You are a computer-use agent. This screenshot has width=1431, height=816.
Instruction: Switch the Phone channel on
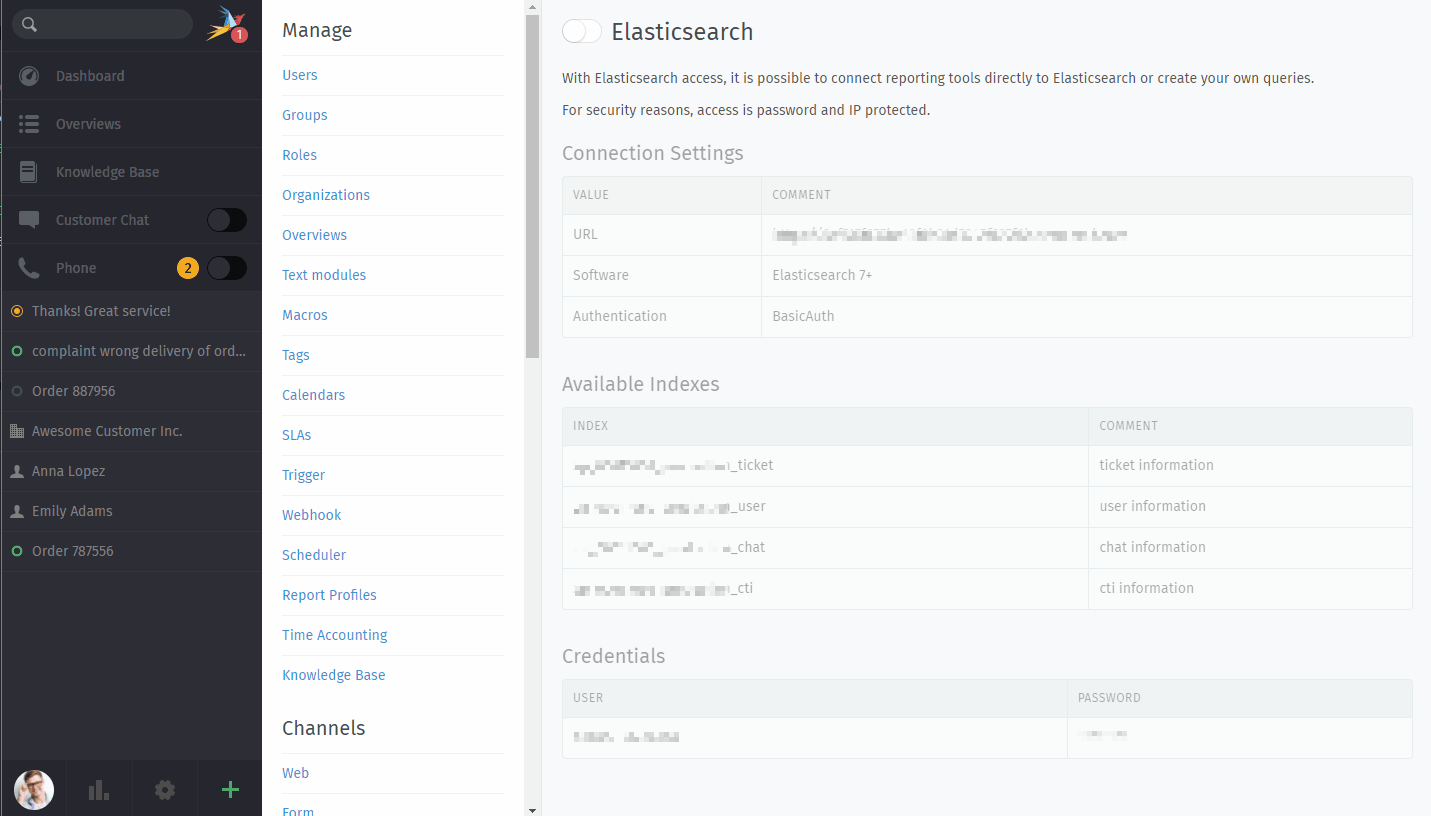click(x=226, y=267)
